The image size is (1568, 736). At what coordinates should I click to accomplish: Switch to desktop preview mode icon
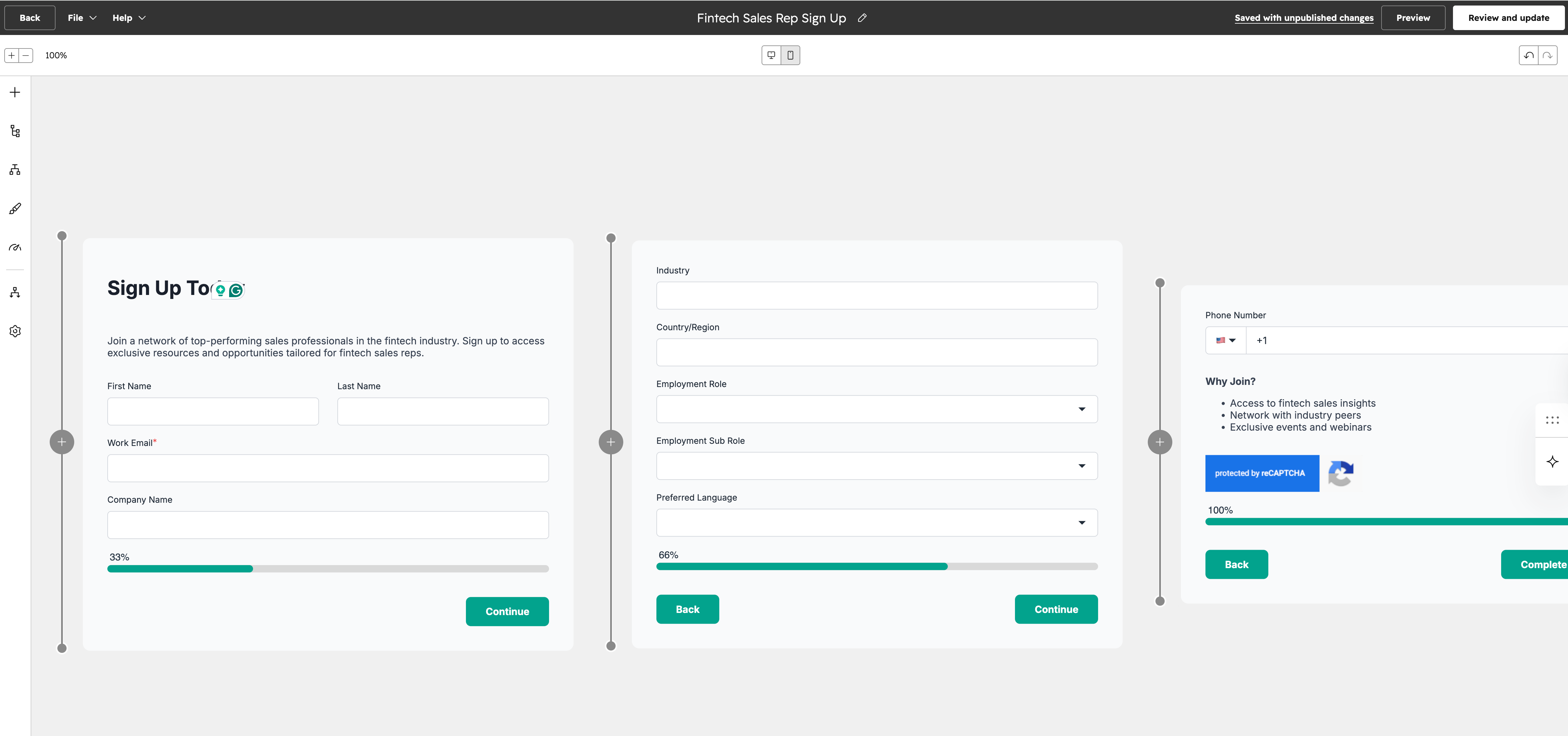pos(771,56)
